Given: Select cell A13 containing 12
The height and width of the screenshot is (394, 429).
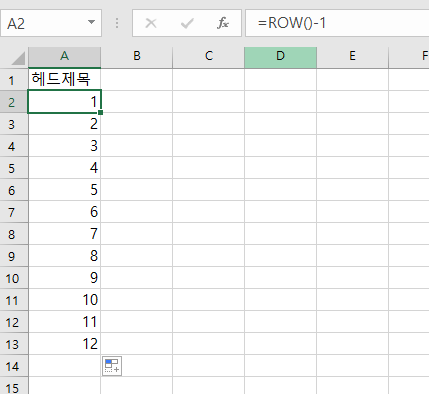Looking at the screenshot, I should (64, 344).
